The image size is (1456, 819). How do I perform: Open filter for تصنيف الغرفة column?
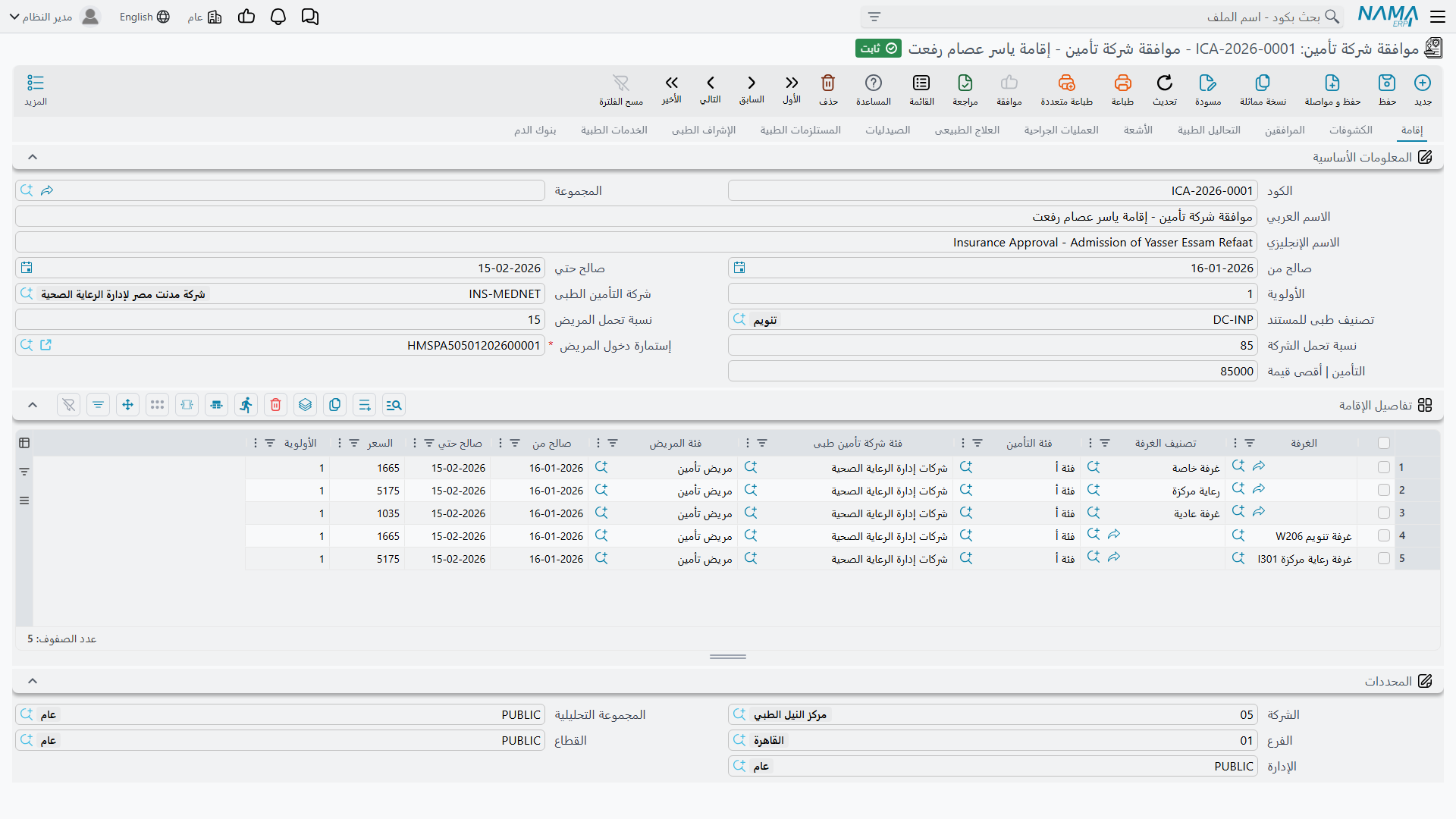[1105, 443]
